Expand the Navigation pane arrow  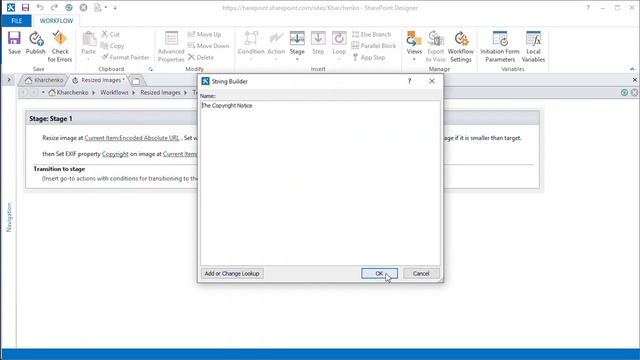9,80
